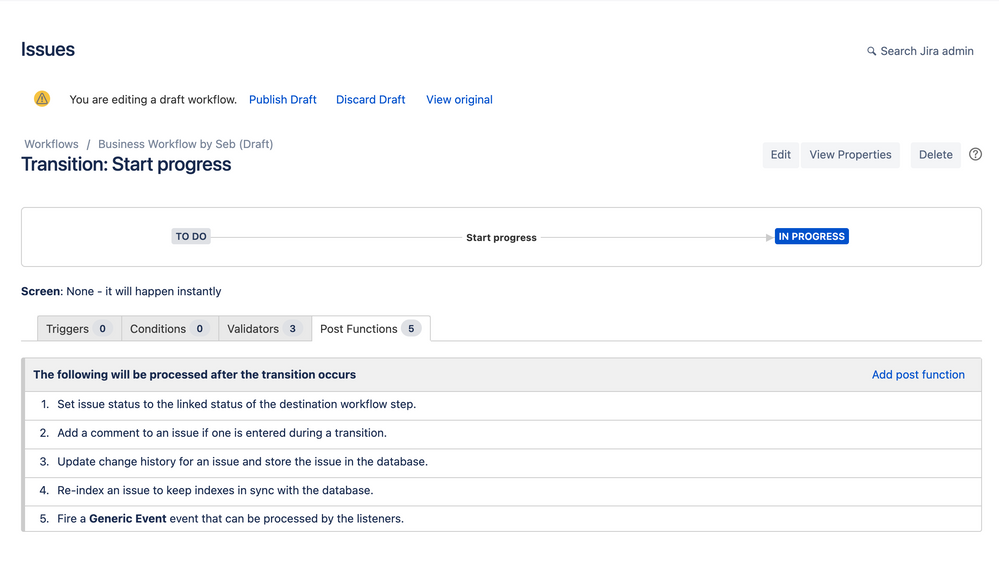Open View Properties for transition
This screenshot has width=999, height=567.
[850, 155]
